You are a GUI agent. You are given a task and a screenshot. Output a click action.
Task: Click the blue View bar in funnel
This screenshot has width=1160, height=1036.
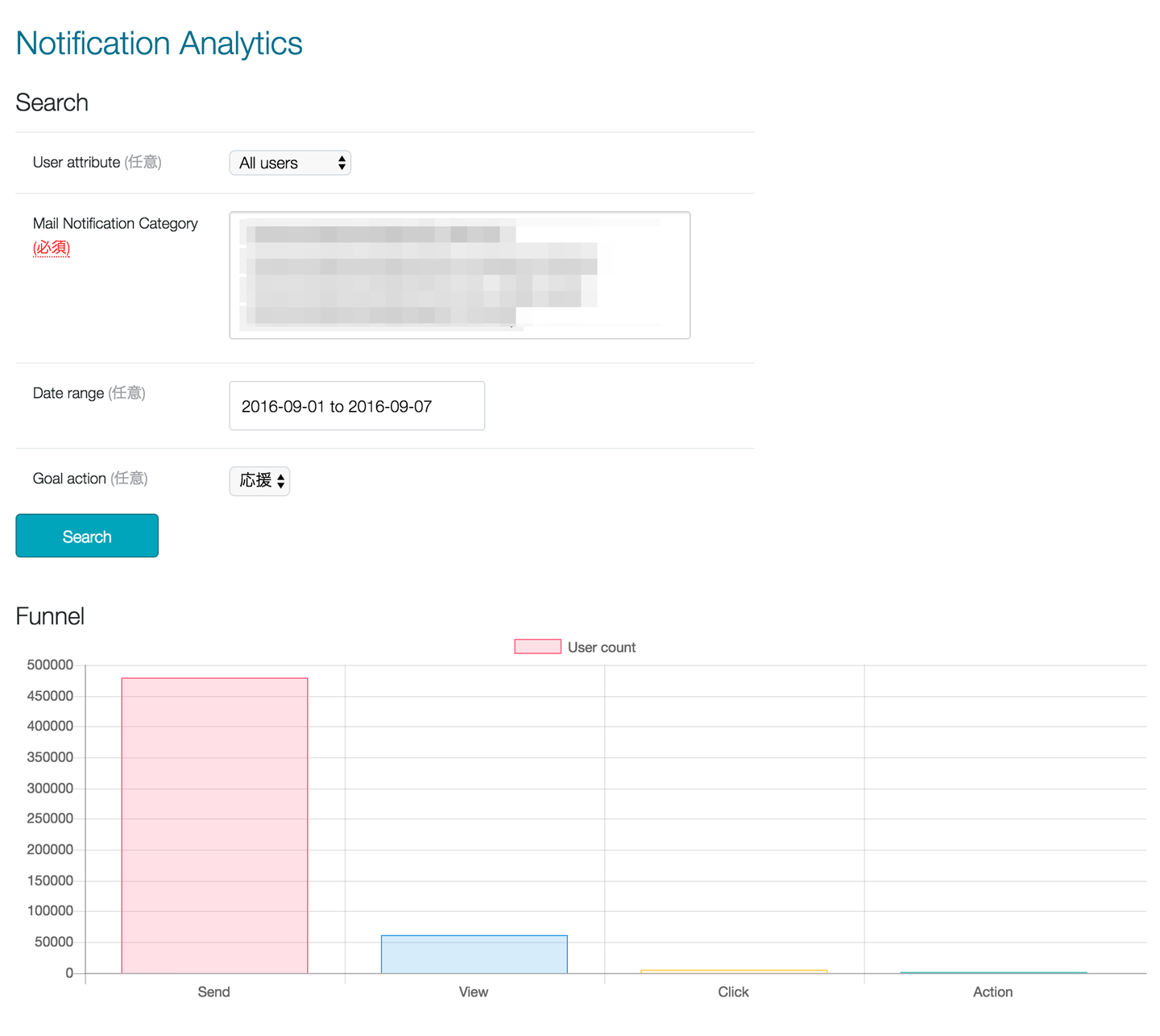pos(474,955)
